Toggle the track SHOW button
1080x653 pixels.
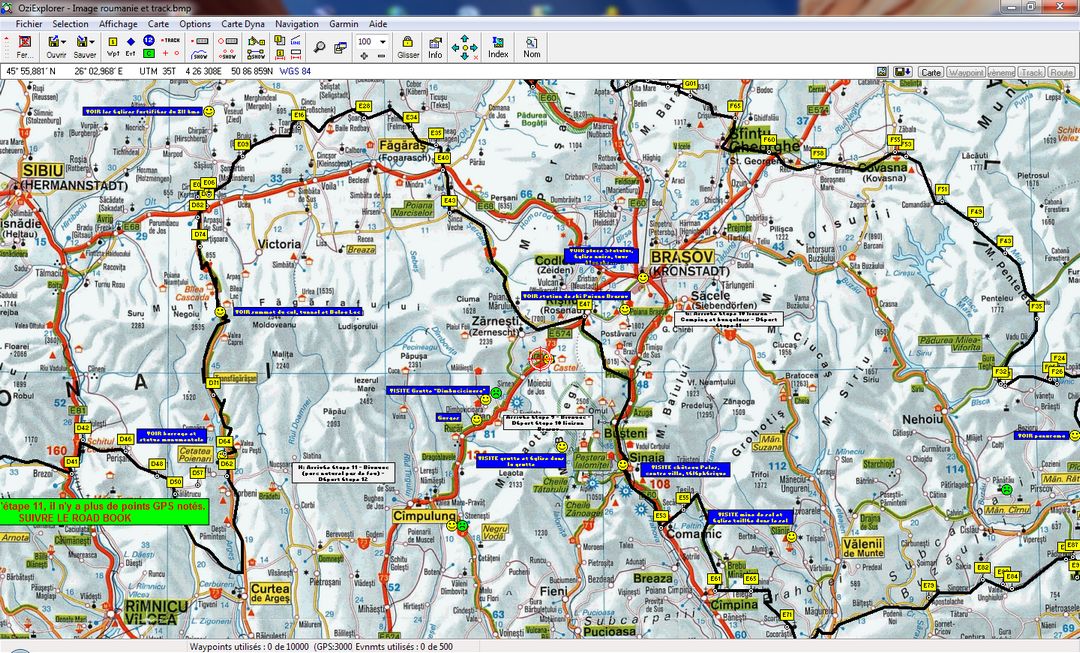[x=200, y=54]
